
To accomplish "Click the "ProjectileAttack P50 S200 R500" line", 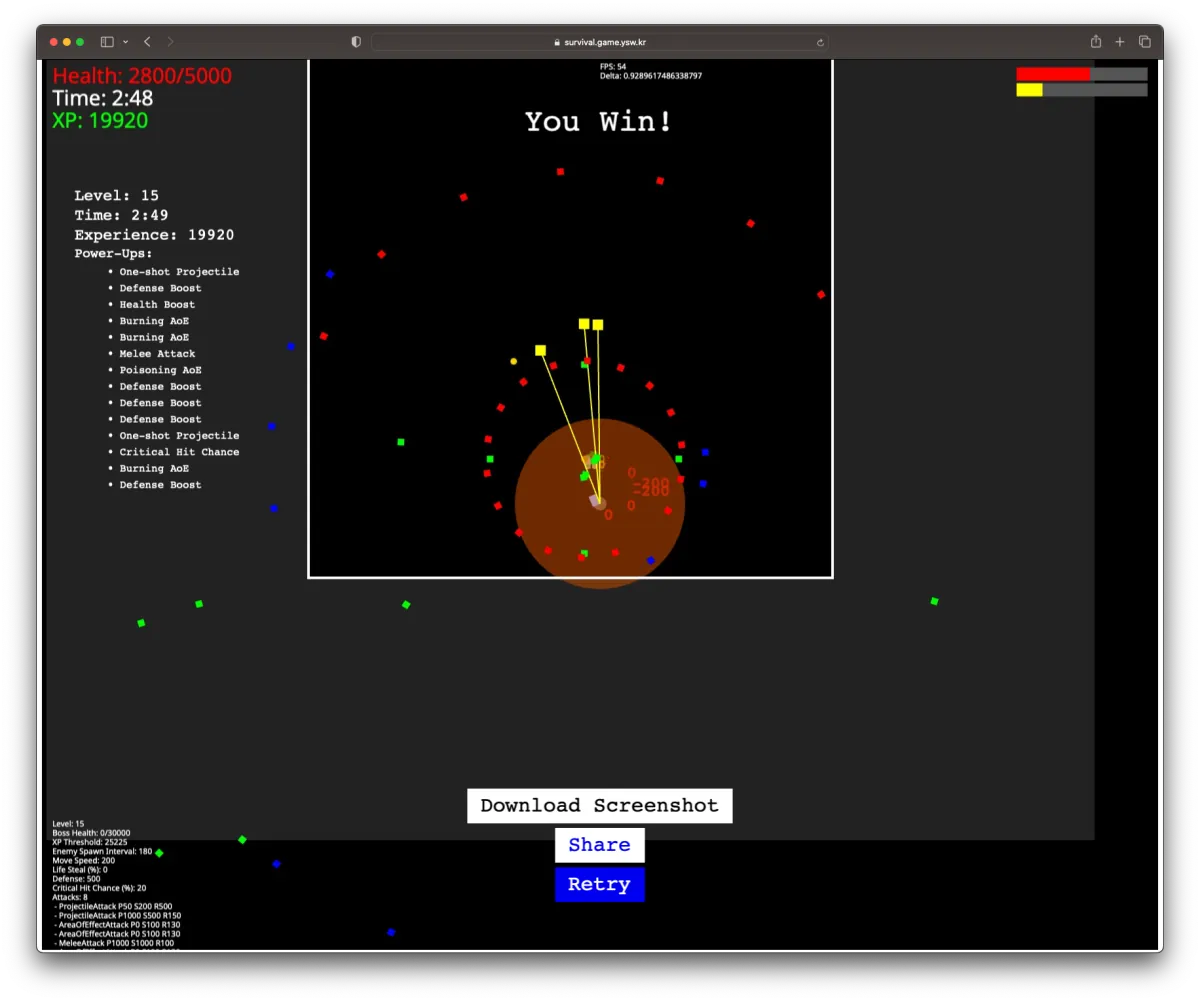I will [114, 906].
